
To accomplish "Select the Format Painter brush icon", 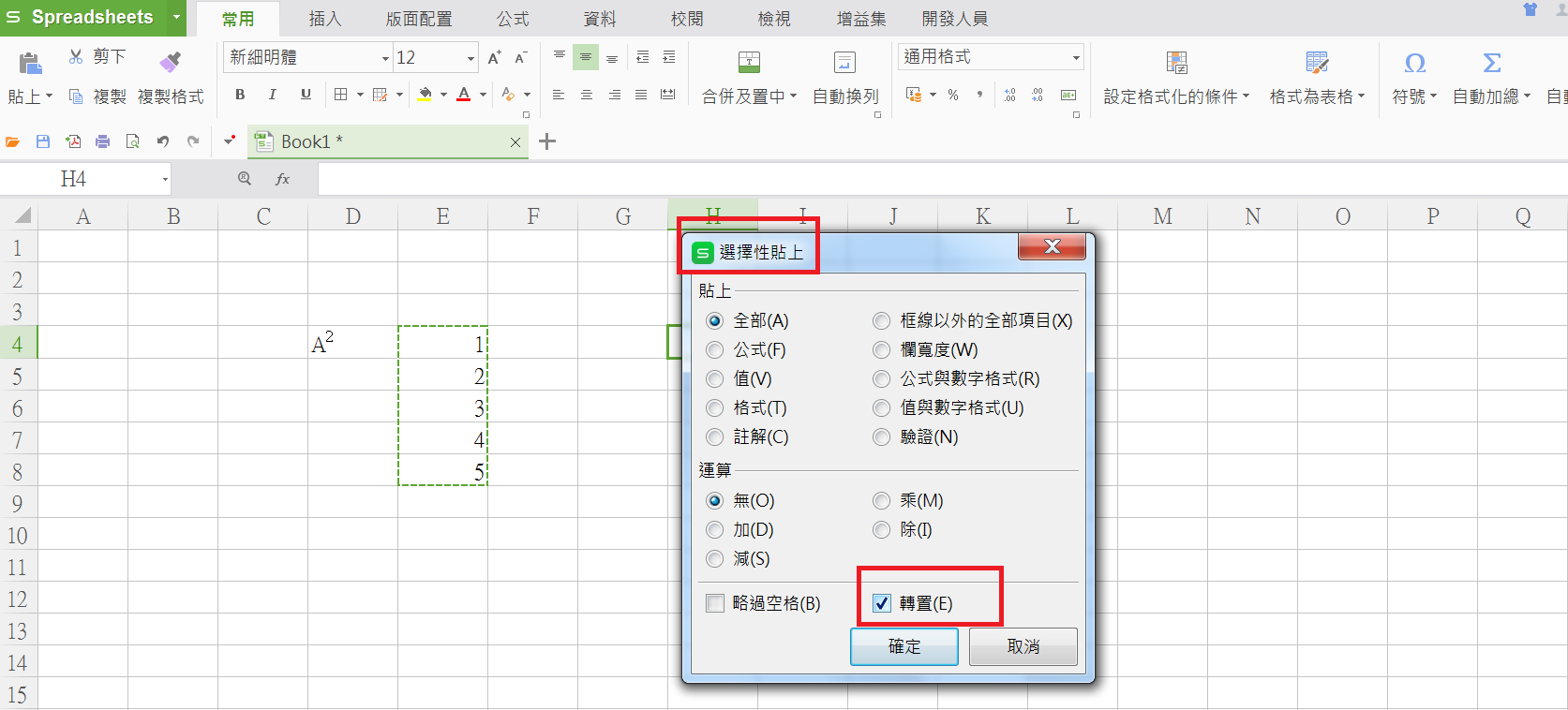I will pos(171,63).
